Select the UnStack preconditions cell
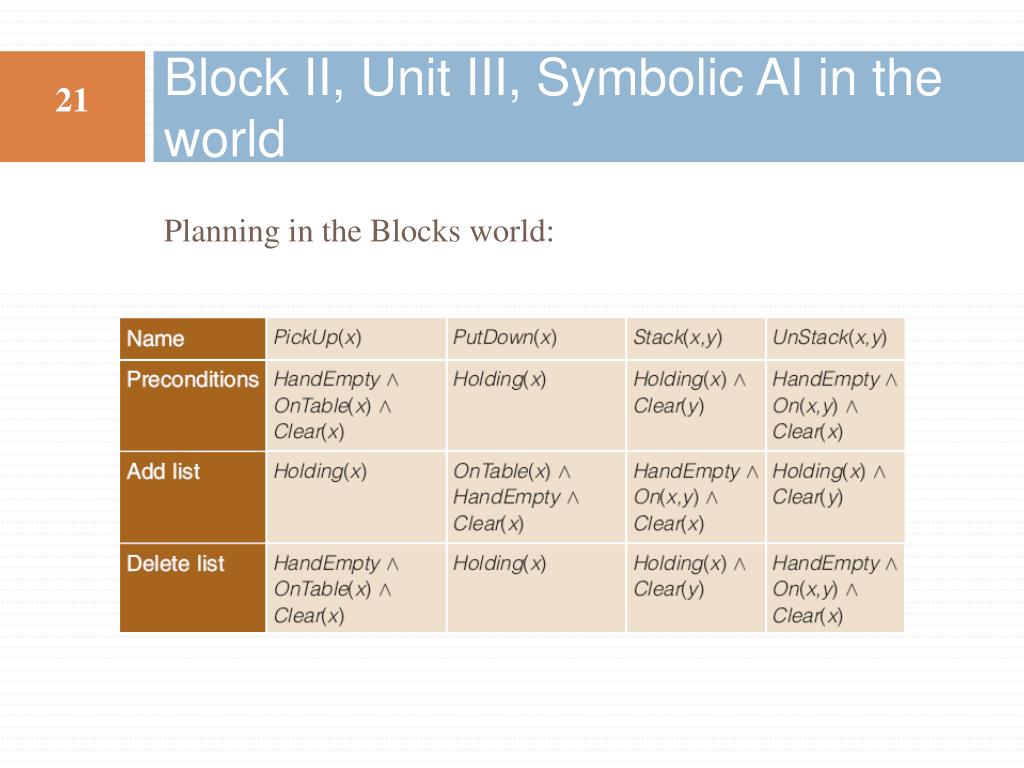 [835, 406]
